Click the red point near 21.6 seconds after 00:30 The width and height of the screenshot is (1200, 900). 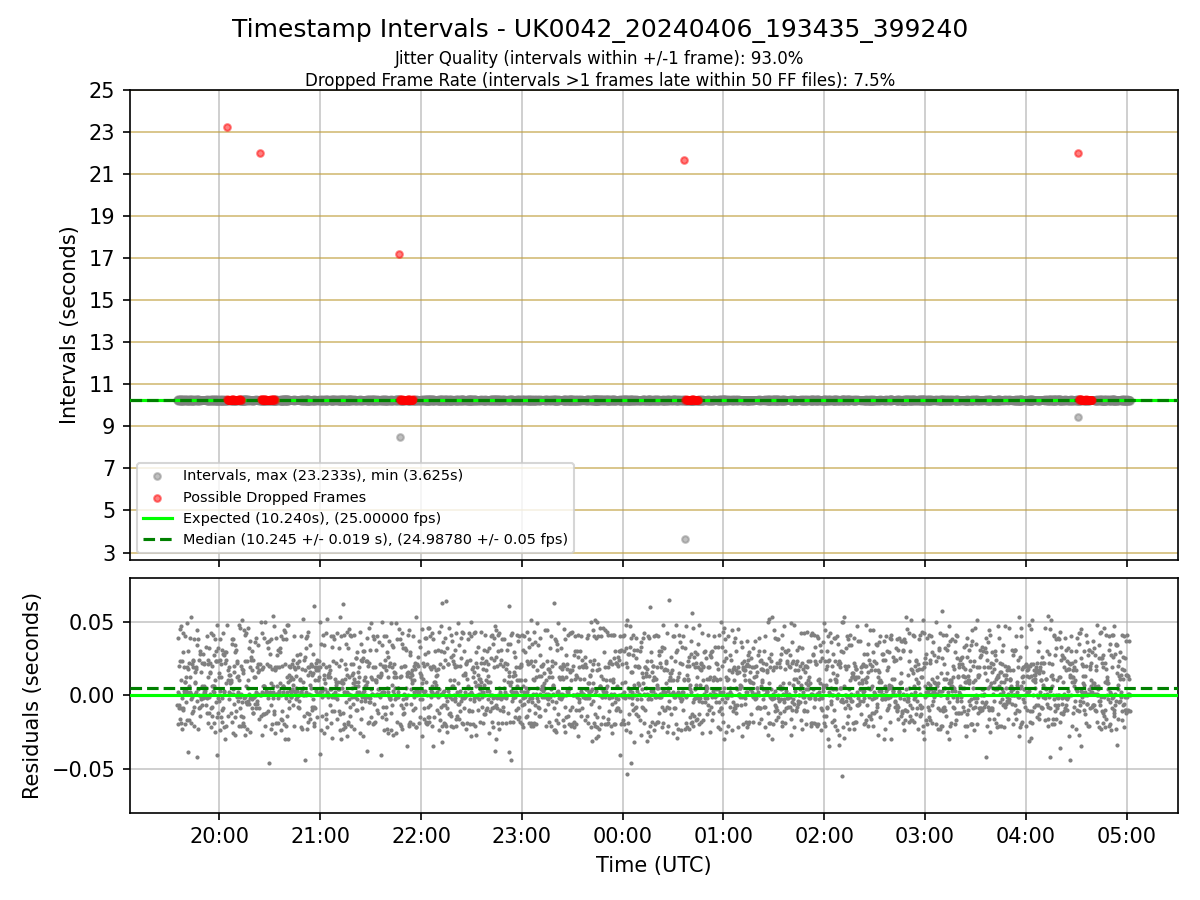tap(684, 160)
